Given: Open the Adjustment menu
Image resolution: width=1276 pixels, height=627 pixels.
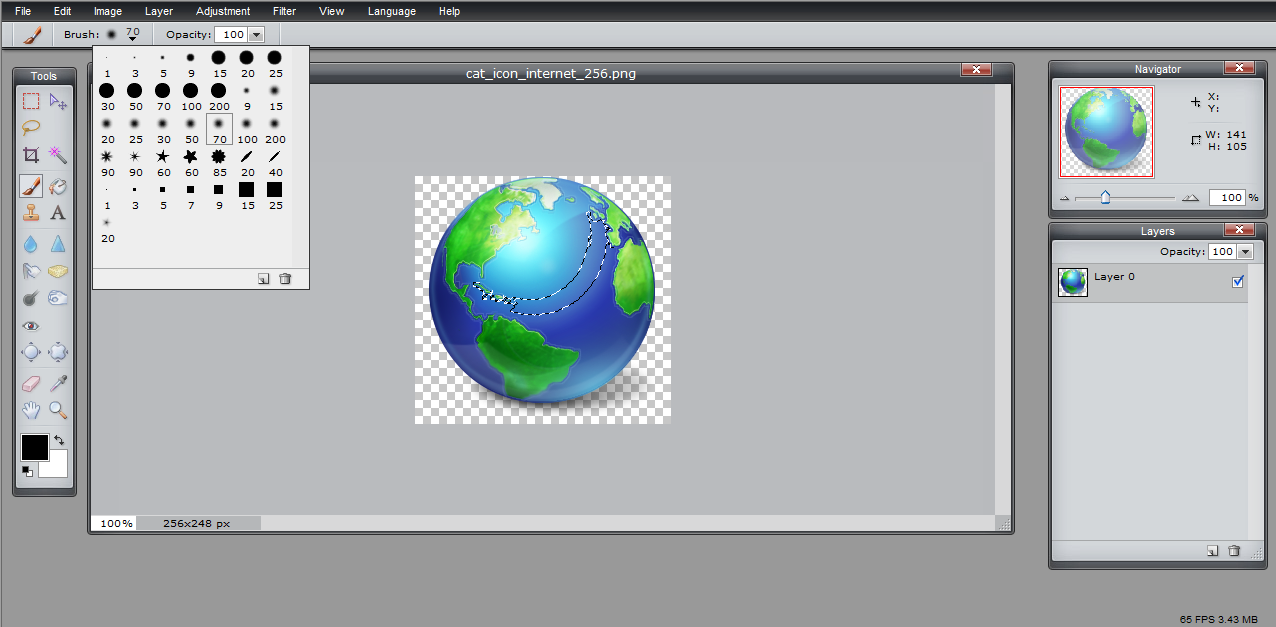Looking at the screenshot, I should tap(223, 11).
